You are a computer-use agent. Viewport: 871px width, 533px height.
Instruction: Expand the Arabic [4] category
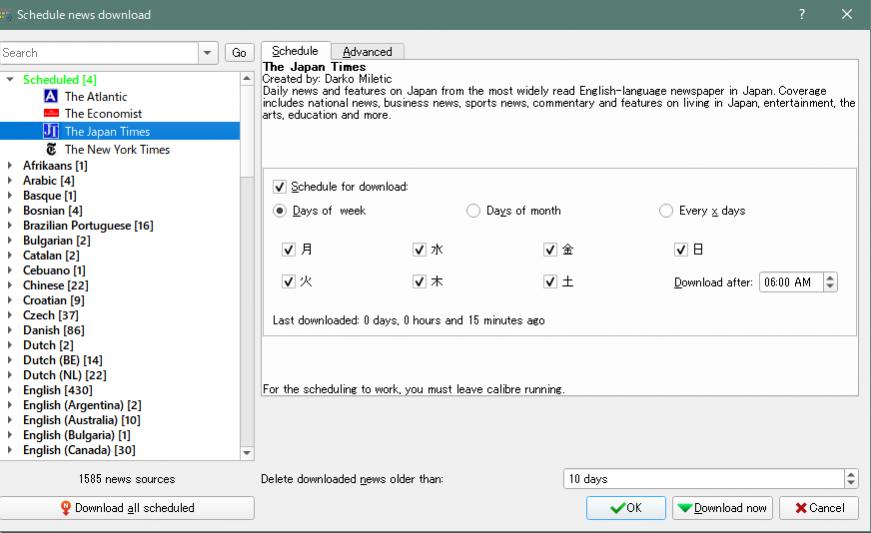click(10, 180)
